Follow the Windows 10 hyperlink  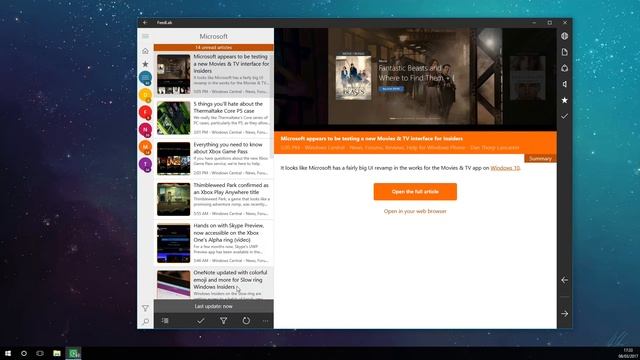[x=505, y=168]
